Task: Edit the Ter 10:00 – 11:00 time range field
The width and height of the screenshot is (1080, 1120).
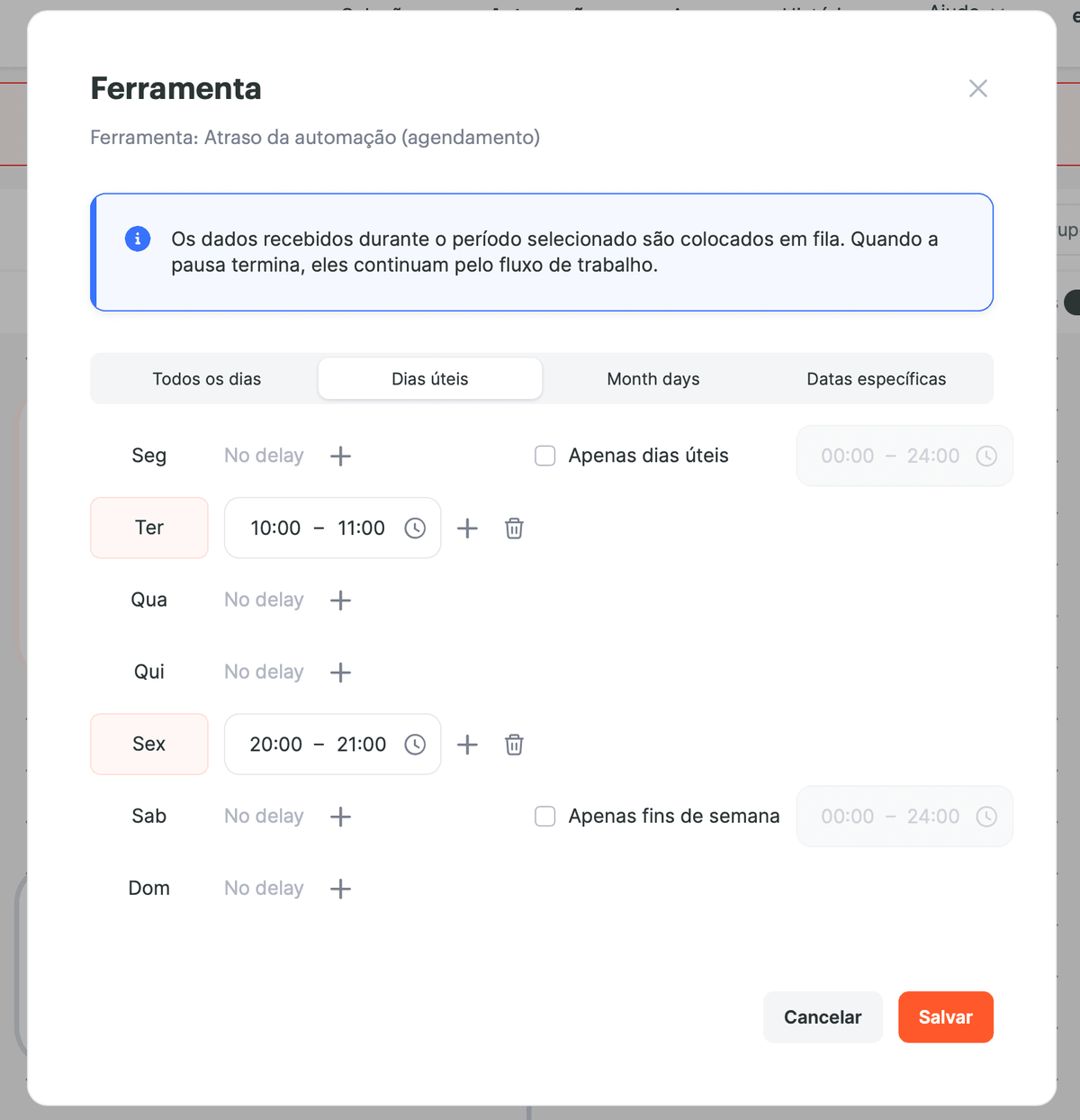Action: (332, 528)
